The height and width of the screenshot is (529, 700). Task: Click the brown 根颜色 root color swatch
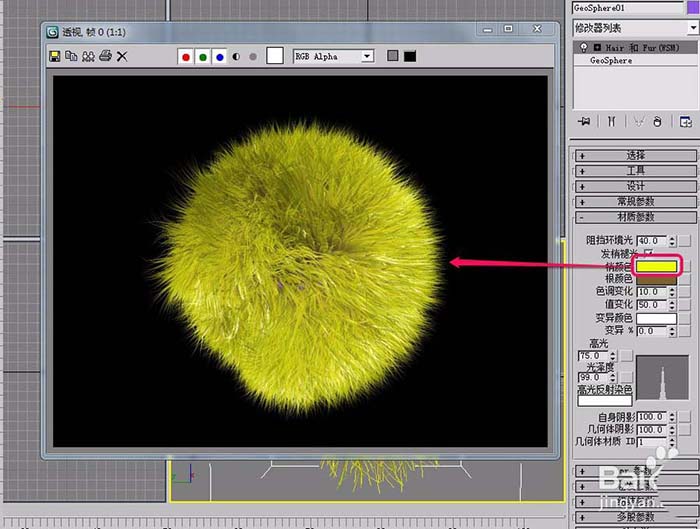coord(657,279)
